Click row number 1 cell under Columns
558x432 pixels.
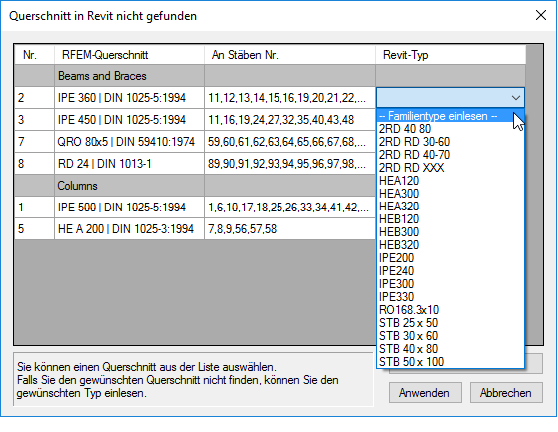(35, 207)
